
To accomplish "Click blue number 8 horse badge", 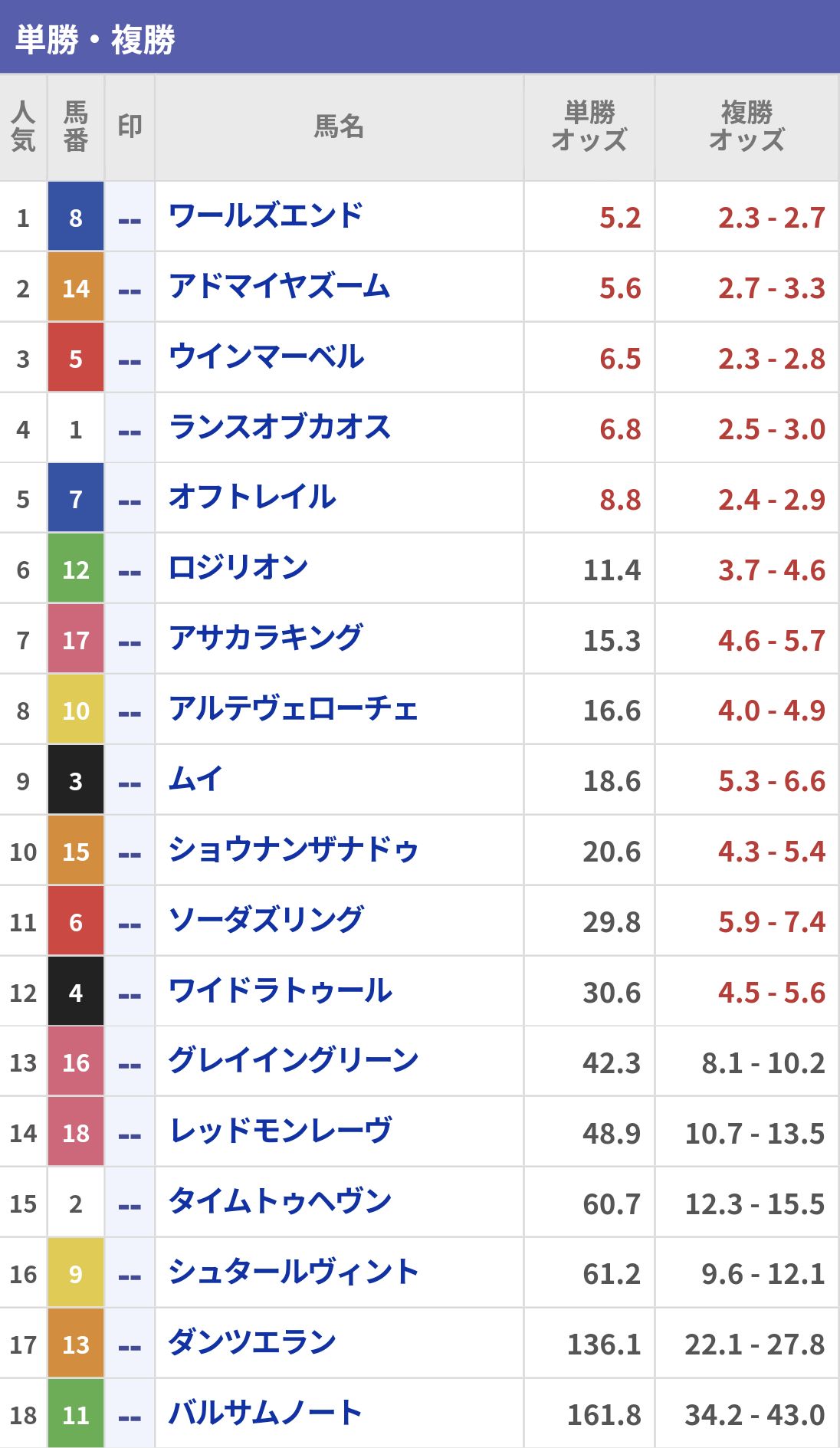I will 75,218.
